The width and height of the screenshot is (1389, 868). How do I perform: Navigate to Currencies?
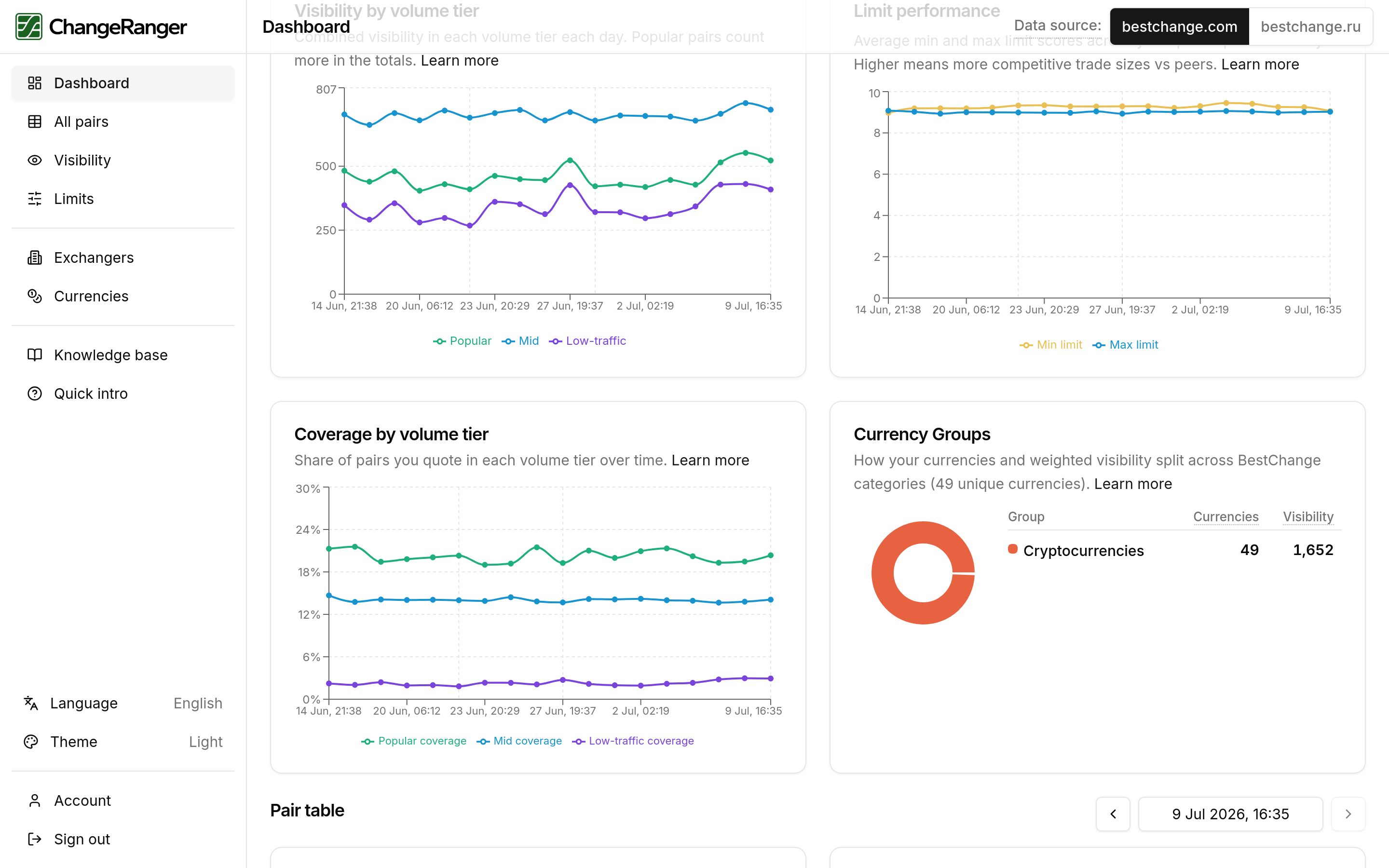pos(123,296)
